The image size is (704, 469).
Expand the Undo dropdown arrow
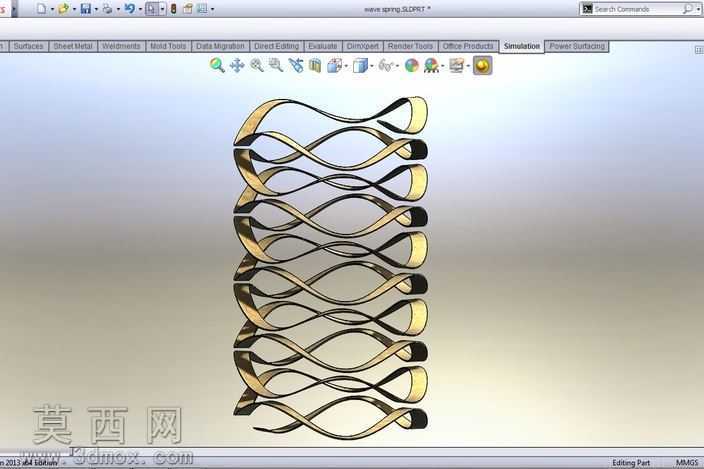coord(140,9)
